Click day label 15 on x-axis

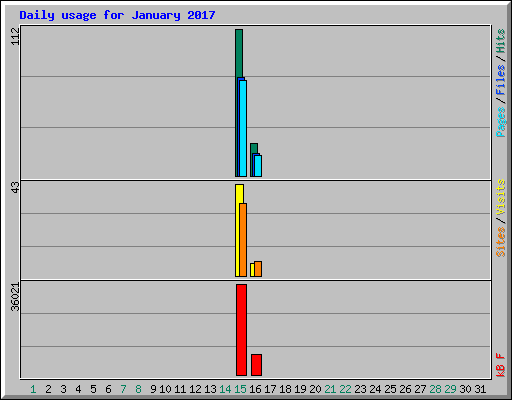240,389
